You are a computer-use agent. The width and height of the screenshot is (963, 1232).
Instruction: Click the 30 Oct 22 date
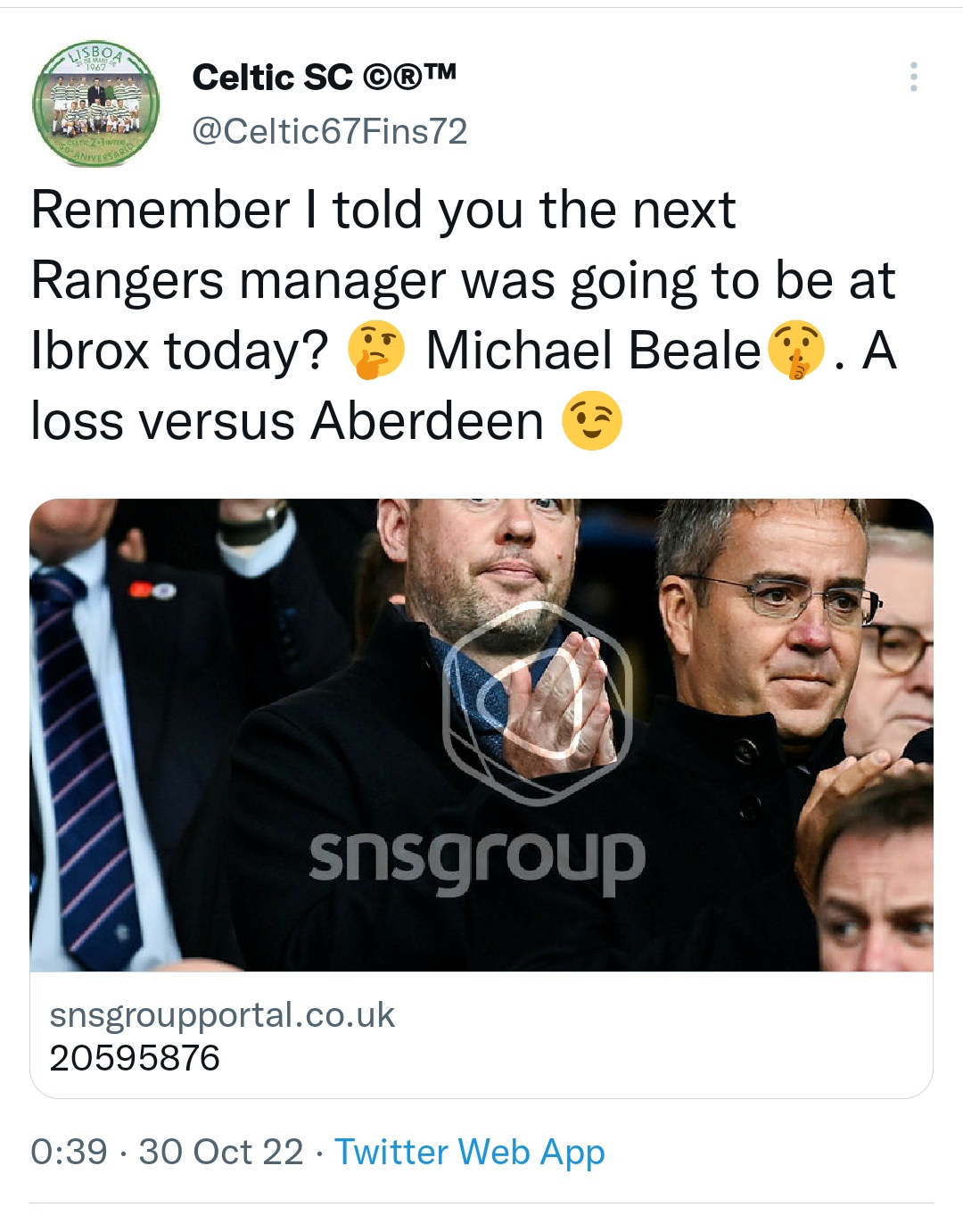pos(221,1152)
